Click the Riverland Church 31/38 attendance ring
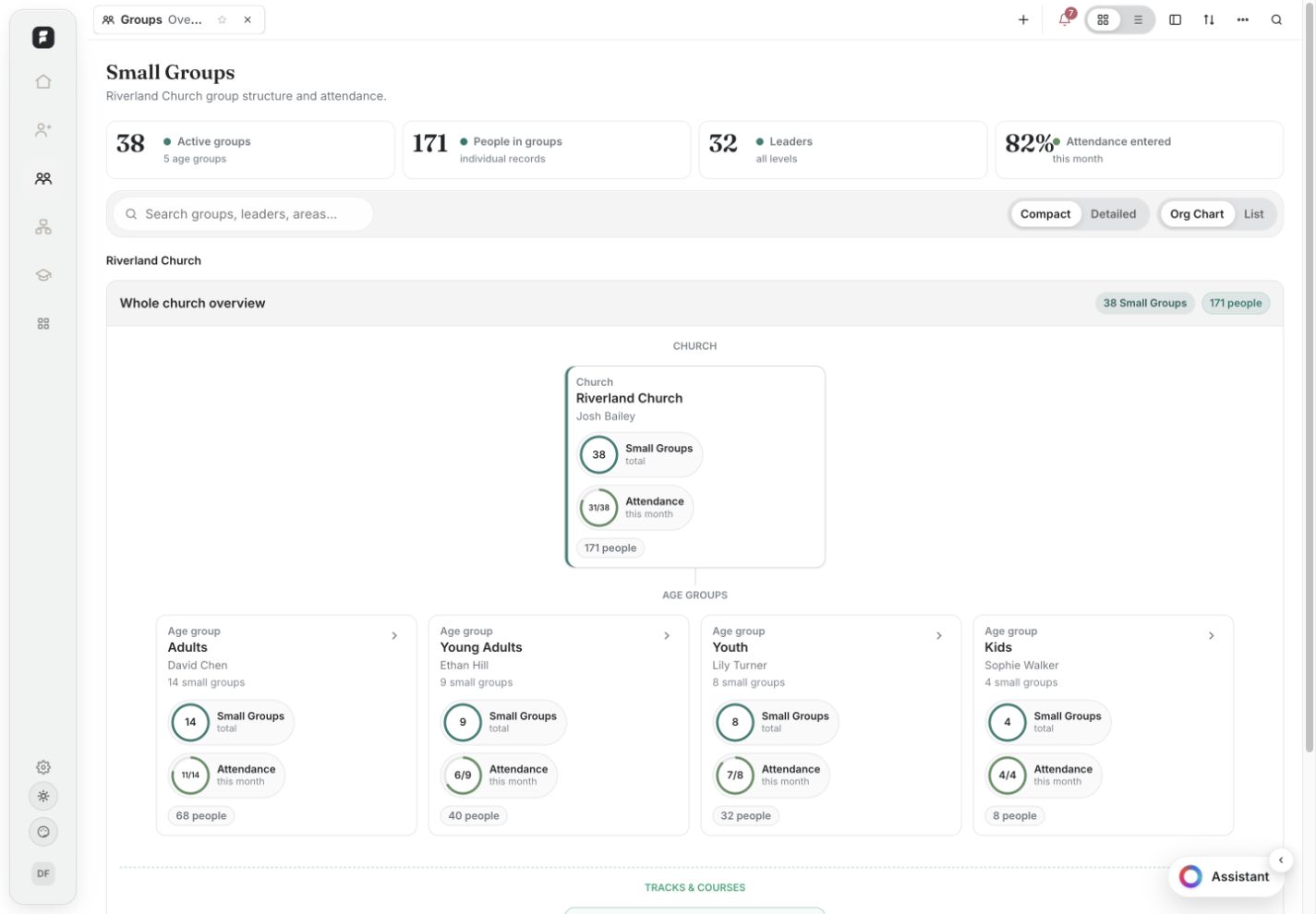Viewport: 1316px width, 914px height. pos(598,508)
